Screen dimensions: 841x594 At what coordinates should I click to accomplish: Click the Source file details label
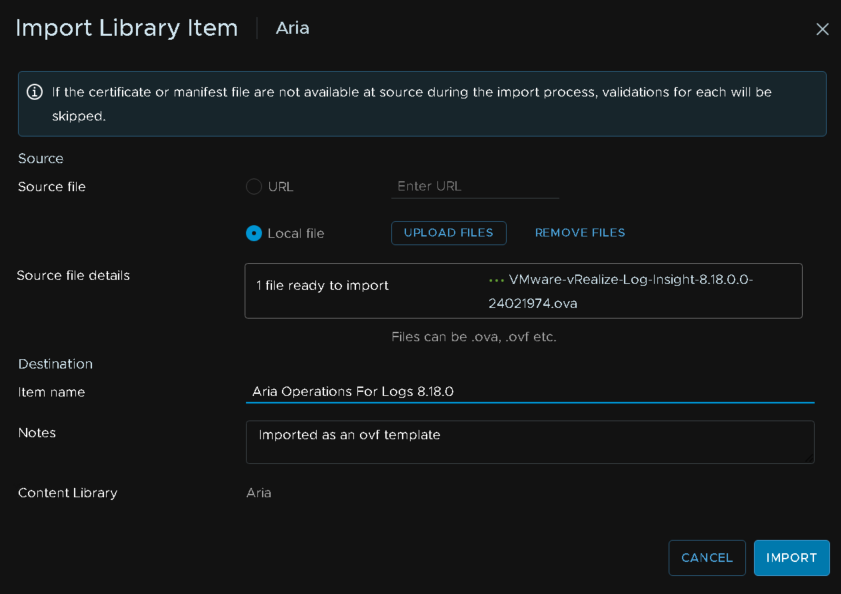point(73,275)
